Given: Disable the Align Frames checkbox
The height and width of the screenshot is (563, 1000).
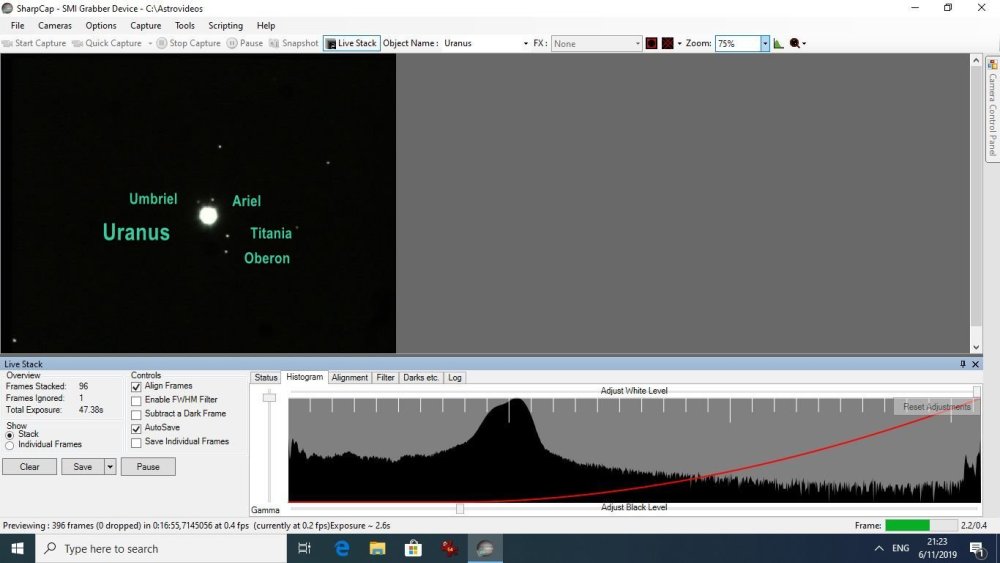Looking at the screenshot, I should 137,386.
